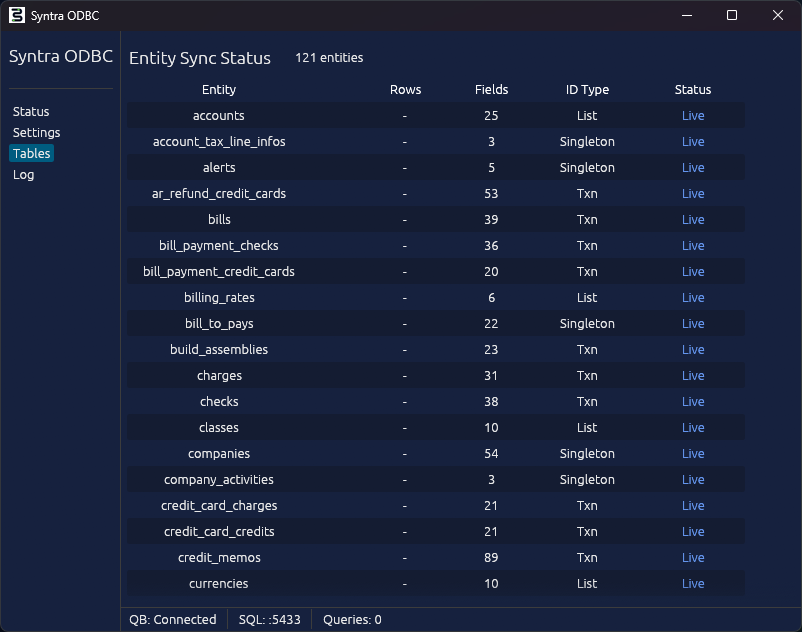Sort the table by the Fields column
The image size is (802, 632).
tap(491, 89)
